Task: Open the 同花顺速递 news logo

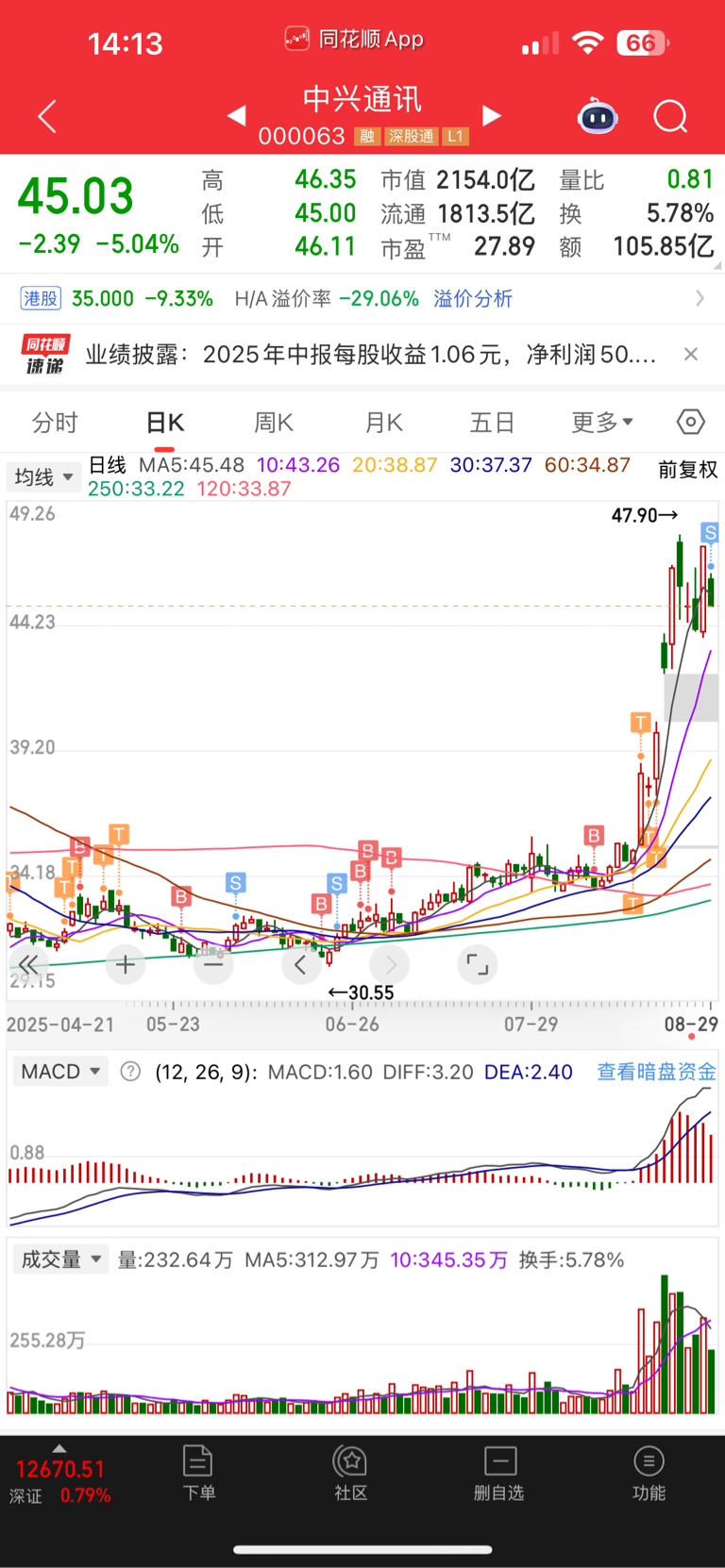Action: [x=44, y=355]
